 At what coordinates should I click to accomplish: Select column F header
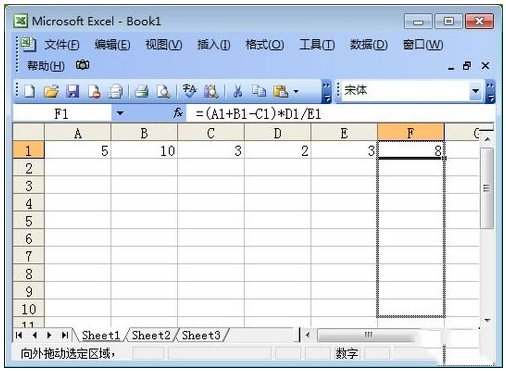[x=411, y=133]
